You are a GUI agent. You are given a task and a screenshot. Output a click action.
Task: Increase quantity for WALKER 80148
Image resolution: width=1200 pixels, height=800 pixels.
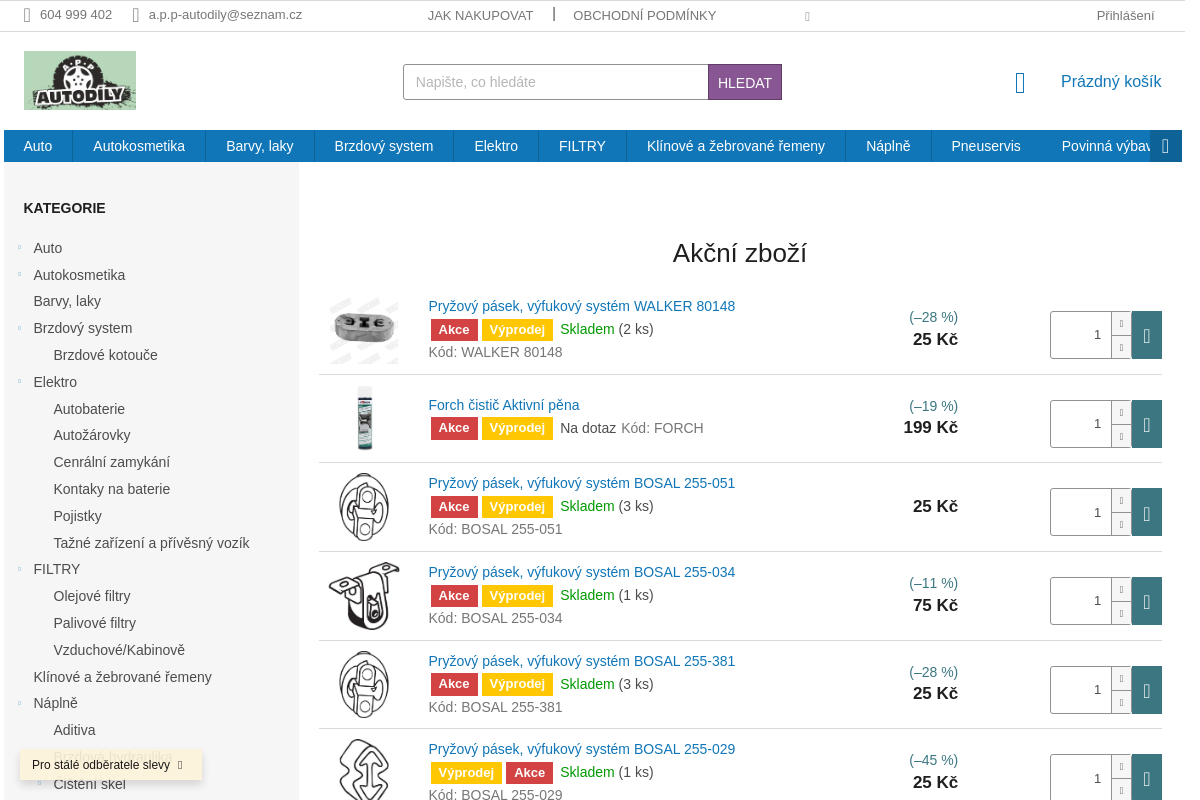pyautogui.click(x=1121, y=324)
